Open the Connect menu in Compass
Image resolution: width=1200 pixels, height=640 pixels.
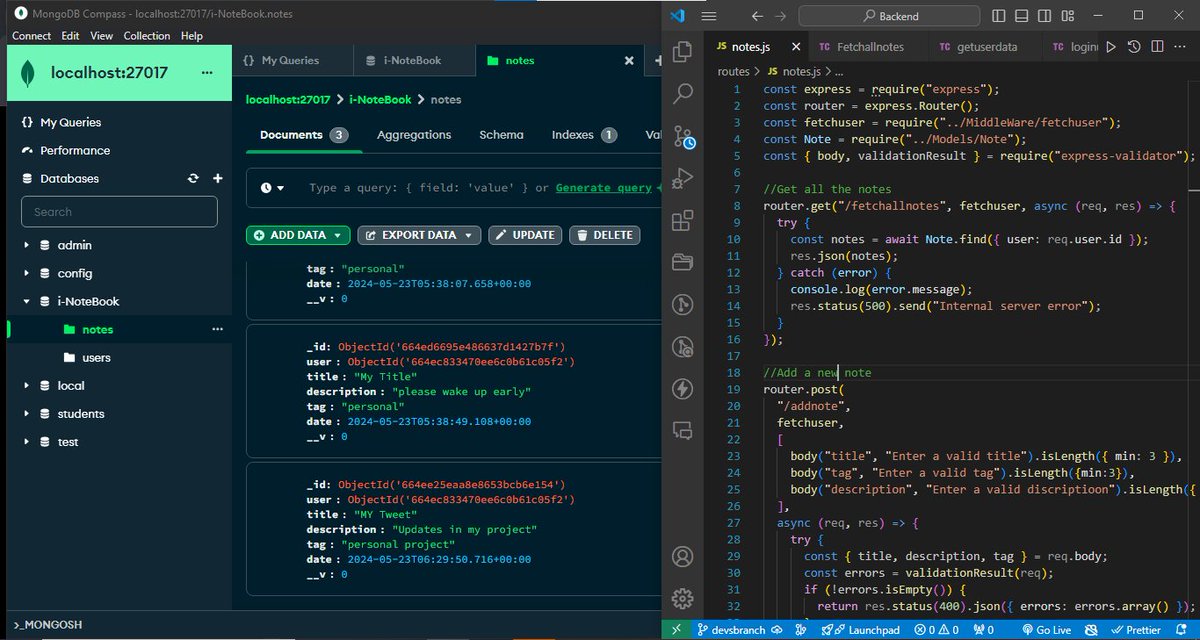(x=31, y=35)
